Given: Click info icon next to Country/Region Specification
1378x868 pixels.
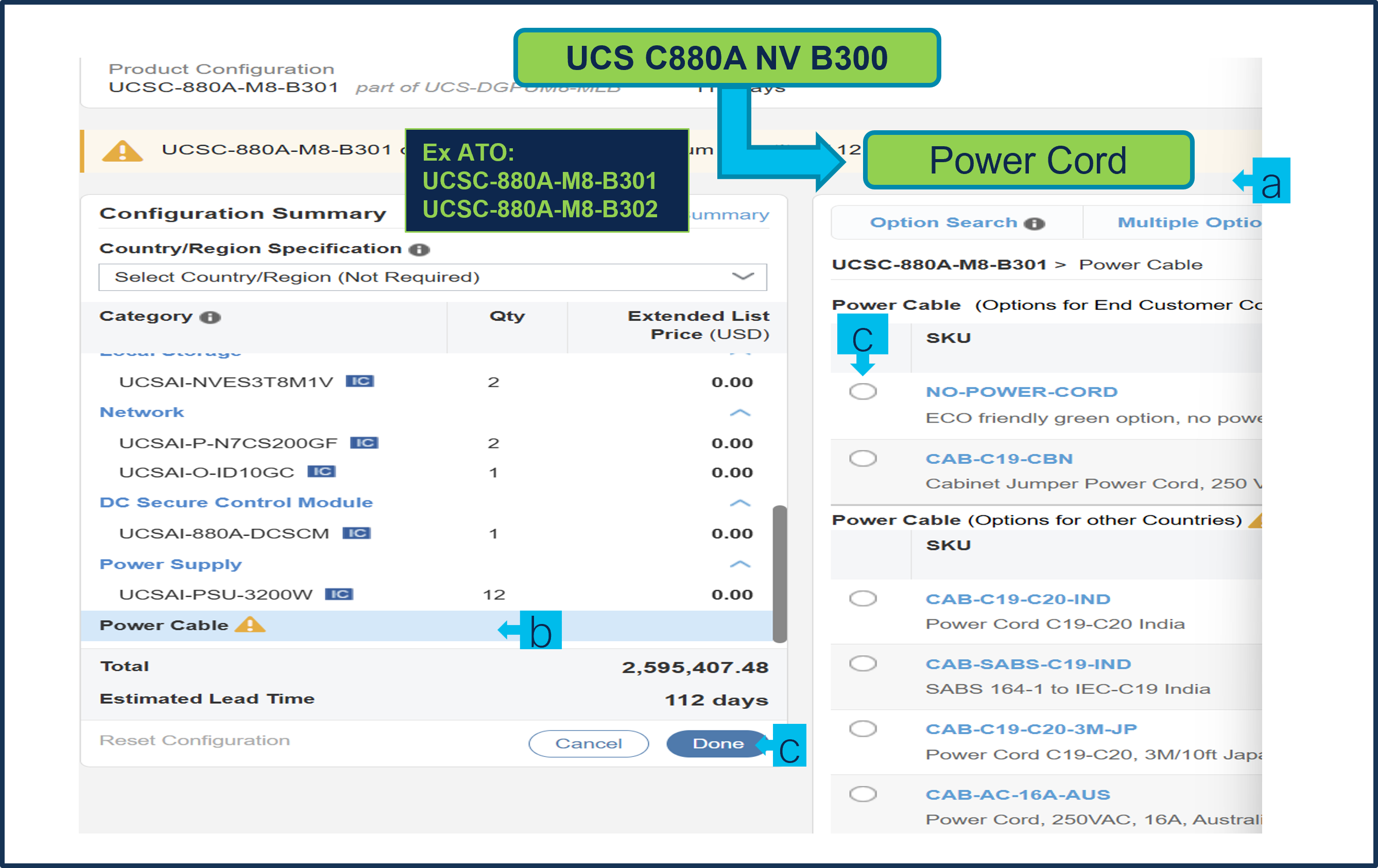Looking at the screenshot, I should click(420, 250).
